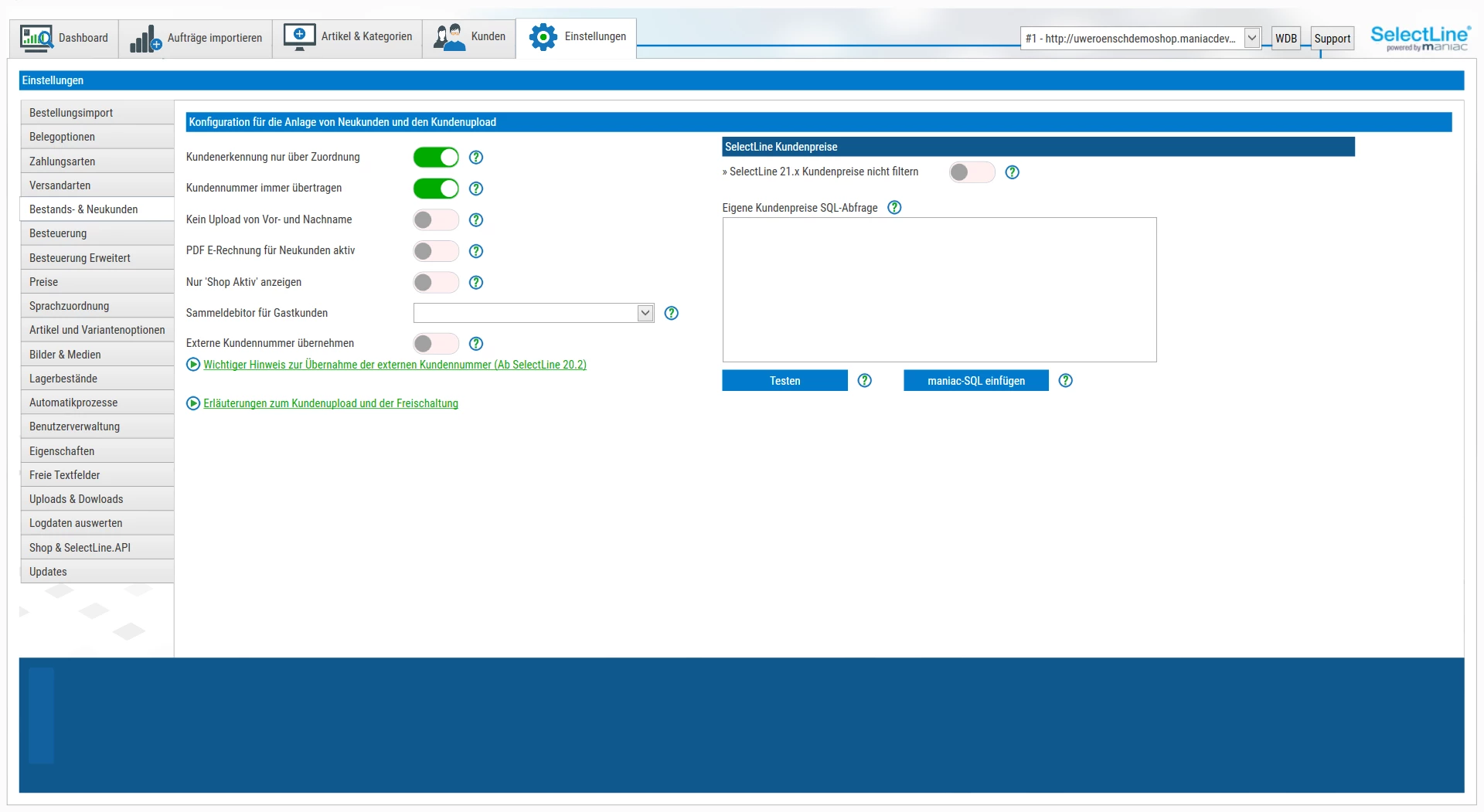Image resolution: width=1484 pixels, height=812 pixels.
Task: Switch to Artikel & Kategorien tab
Action: pos(348,37)
